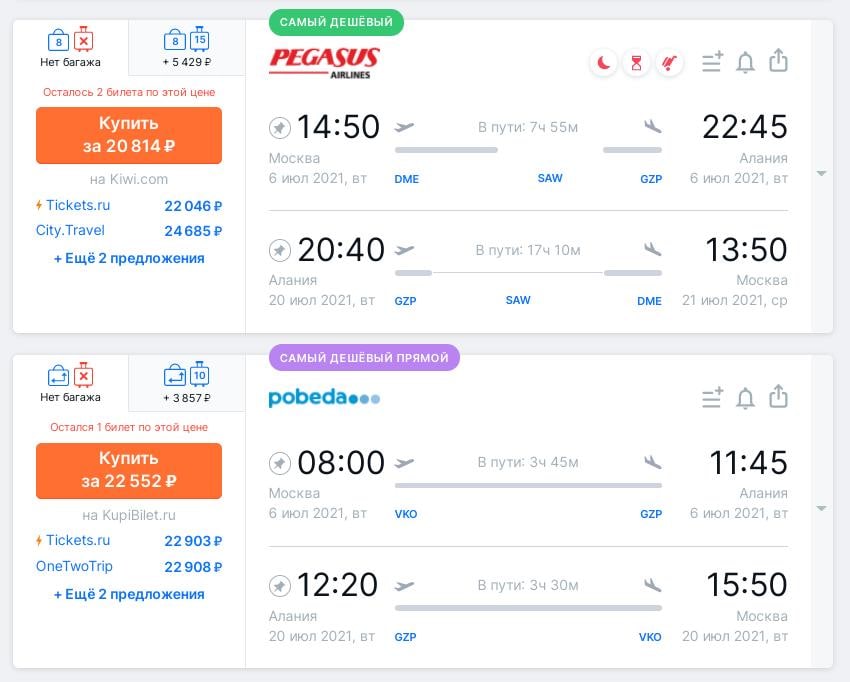Viewport: 850px width, 682px height.
Task: Pin the 08:00 Pobeda departure flight
Action: click(280, 464)
